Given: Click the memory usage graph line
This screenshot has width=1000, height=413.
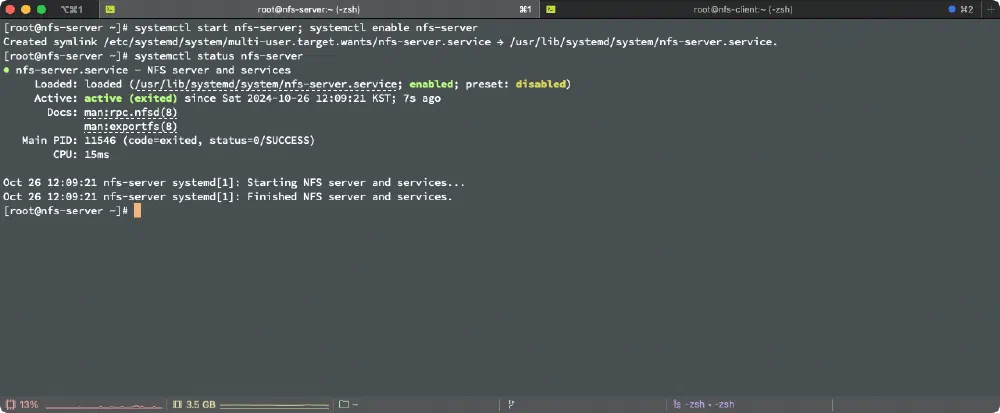Looking at the screenshot, I should pos(274,406).
